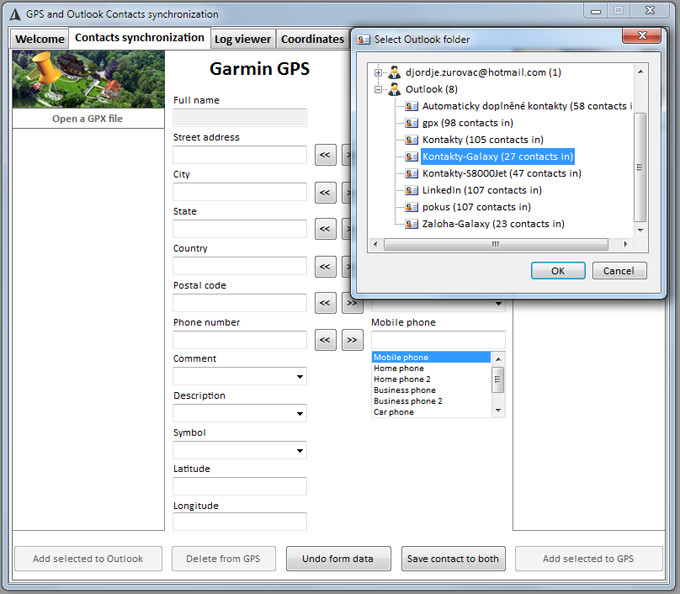Select LinkedIn (107 contacts in) folder
Viewport: 680px width, 594px height.
[x=482, y=190]
